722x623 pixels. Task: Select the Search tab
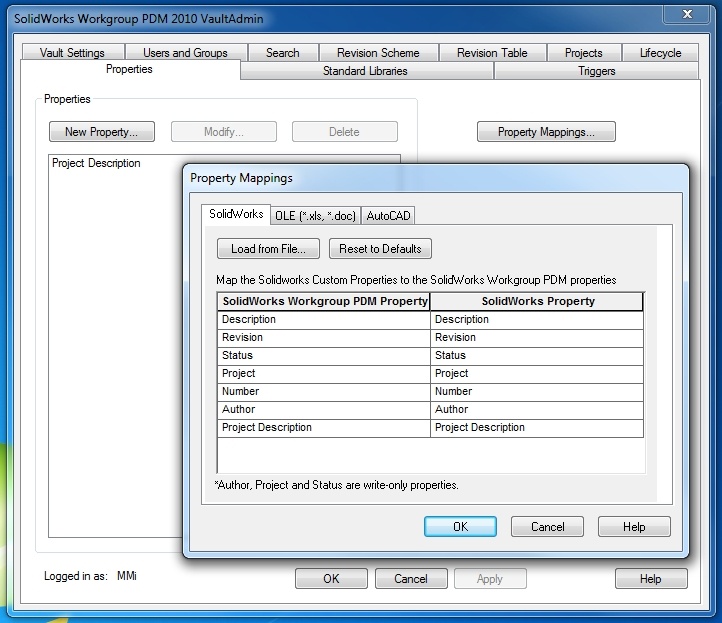(283, 52)
